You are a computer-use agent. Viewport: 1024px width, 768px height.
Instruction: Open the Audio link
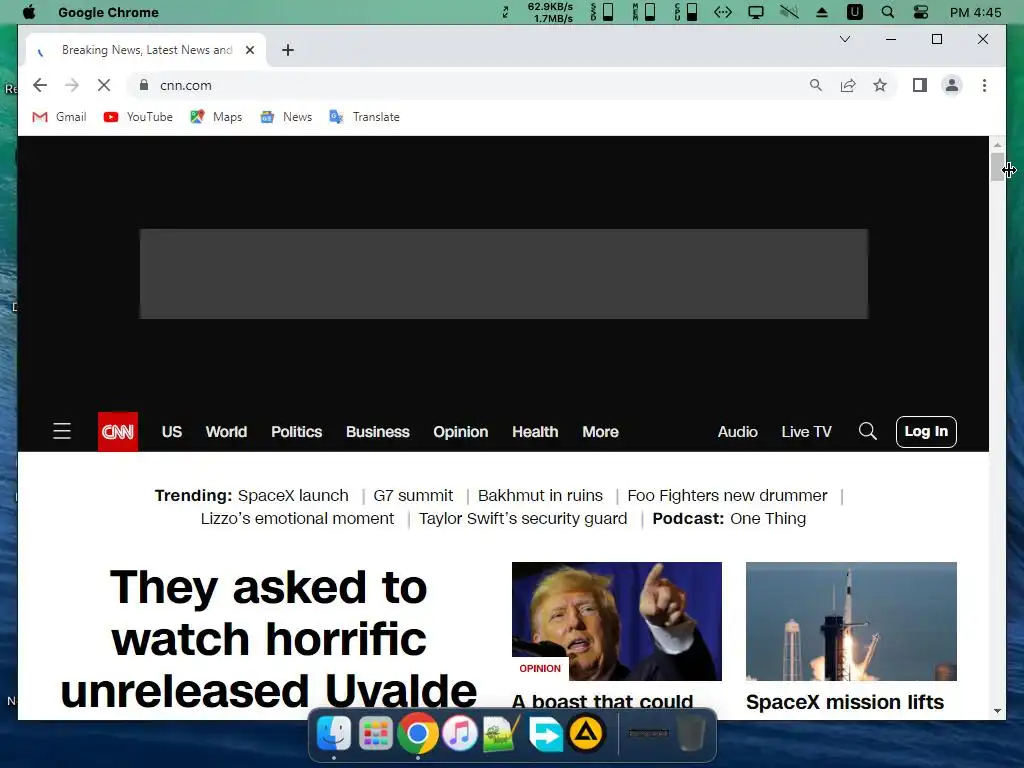click(x=737, y=432)
